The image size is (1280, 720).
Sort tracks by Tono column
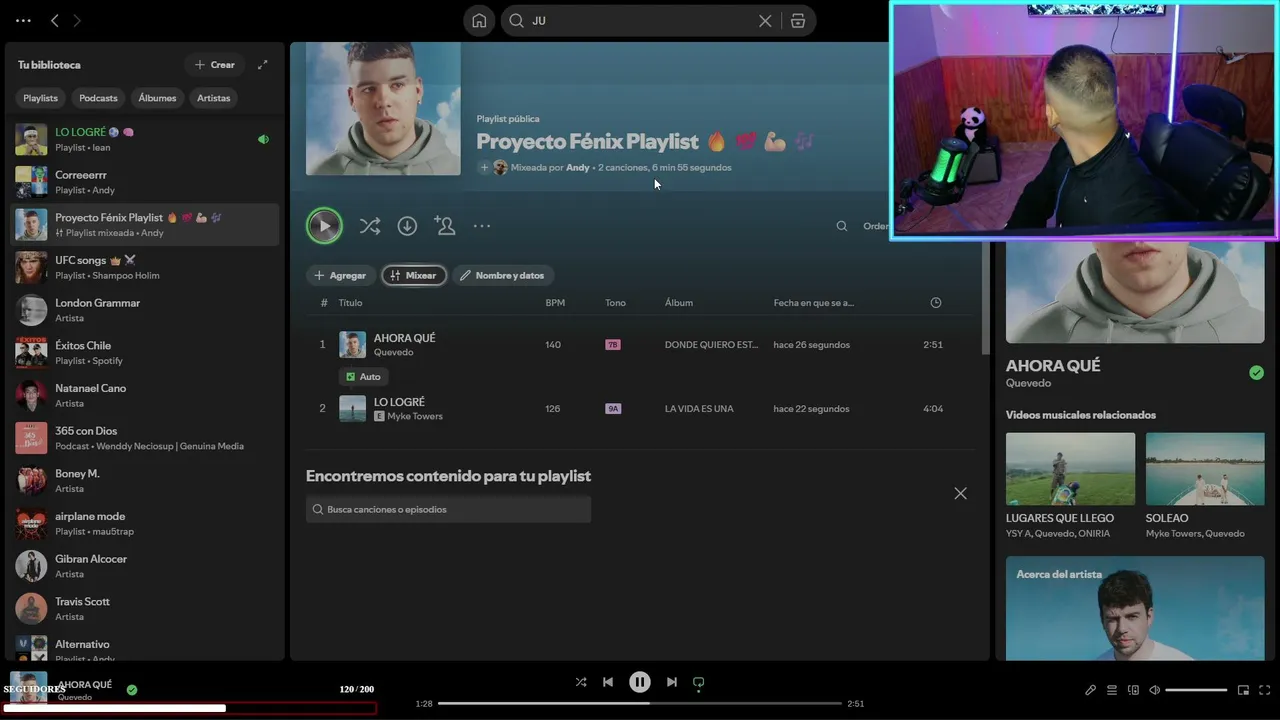pyautogui.click(x=615, y=303)
